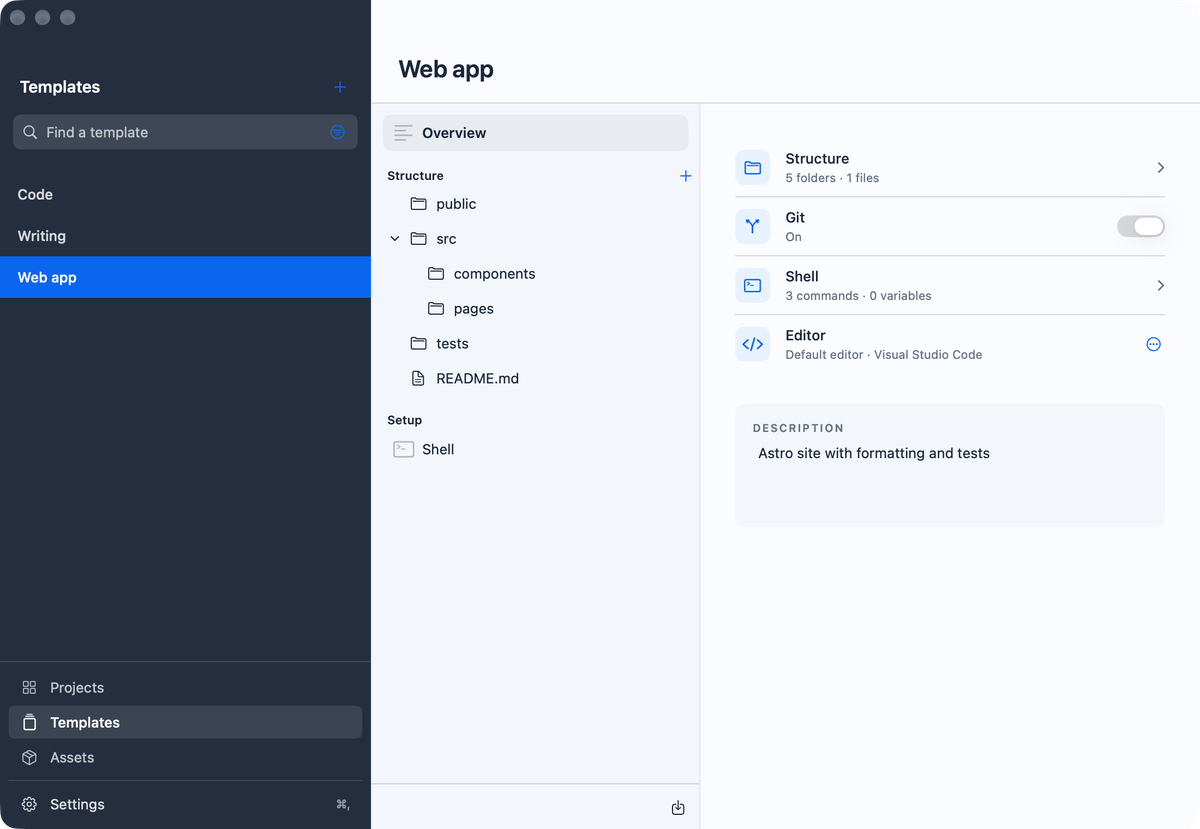
Task: Go to Projects in sidebar
Action: 185,688
